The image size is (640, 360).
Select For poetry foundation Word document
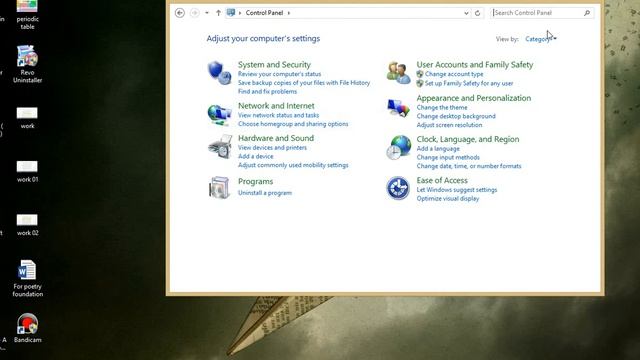click(27, 278)
